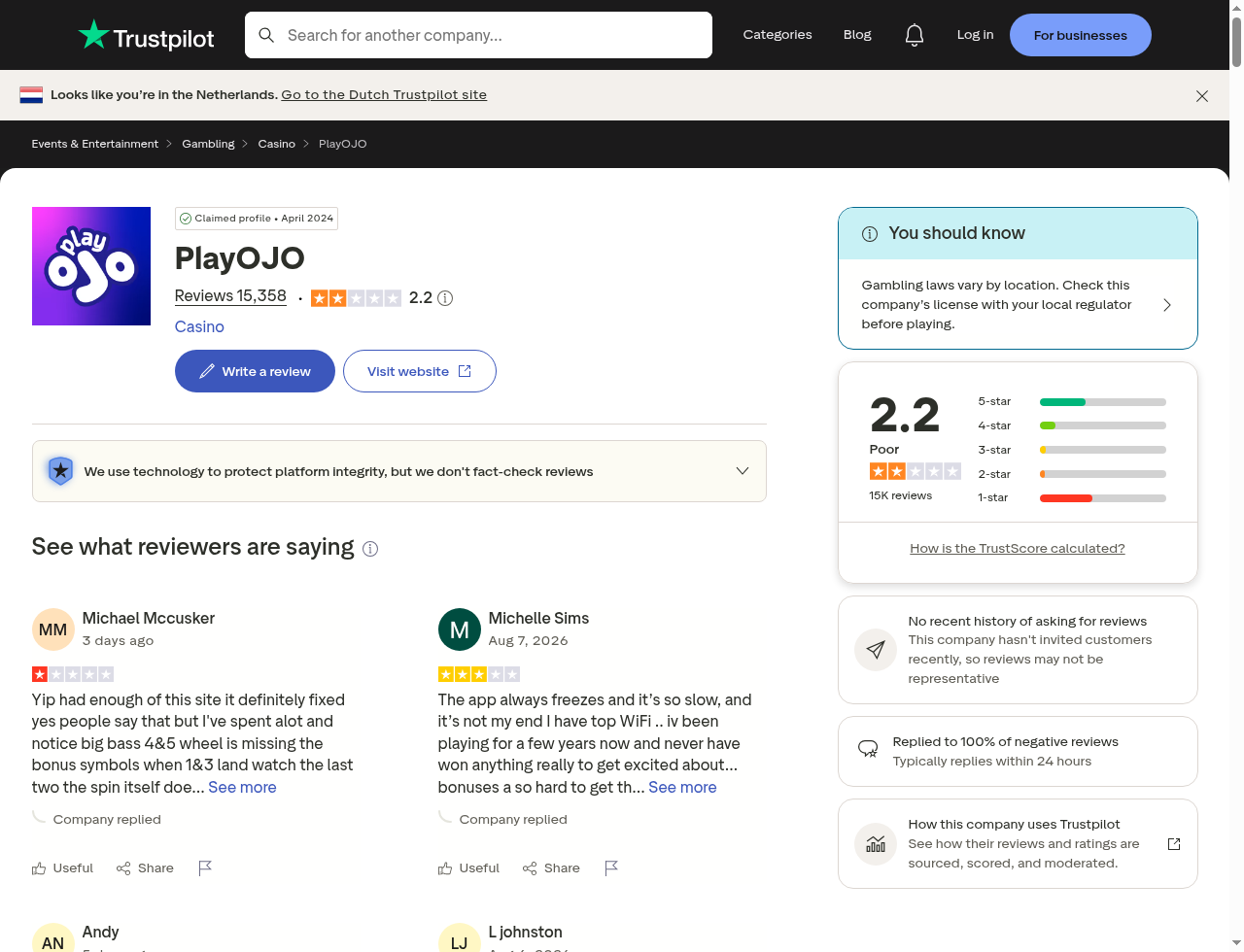The width and height of the screenshot is (1244, 952).
Task: Expand Michael Mccusker's review with See more
Action: point(242,788)
